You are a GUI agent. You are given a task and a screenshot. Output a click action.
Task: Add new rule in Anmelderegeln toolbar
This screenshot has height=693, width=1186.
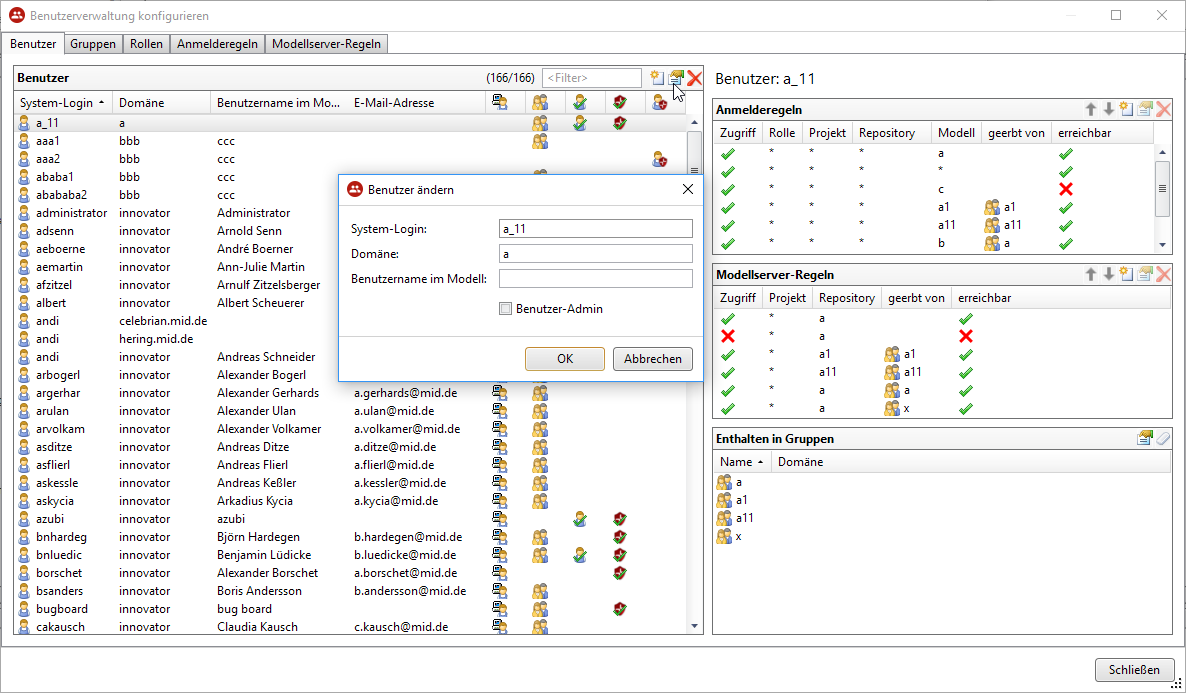click(1127, 110)
